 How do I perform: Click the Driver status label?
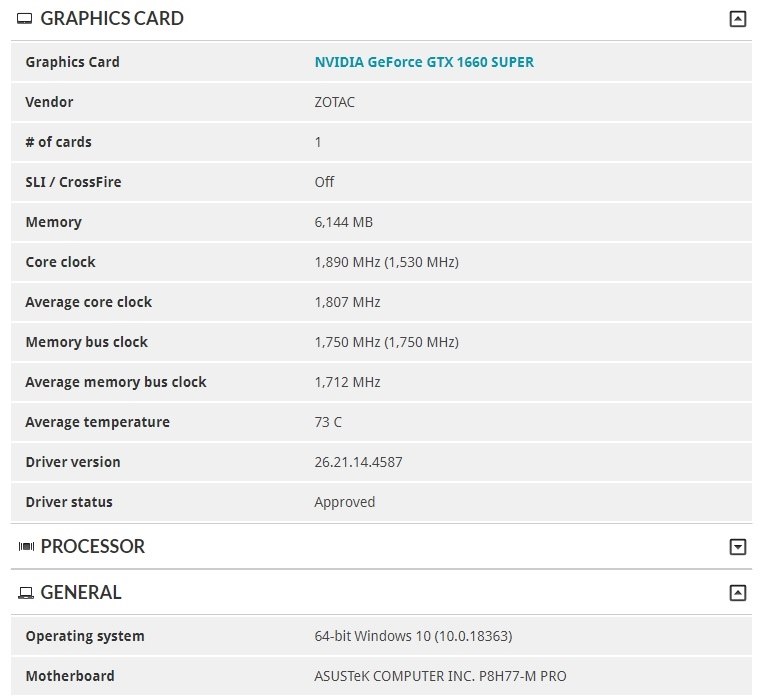tap(69, 502)
